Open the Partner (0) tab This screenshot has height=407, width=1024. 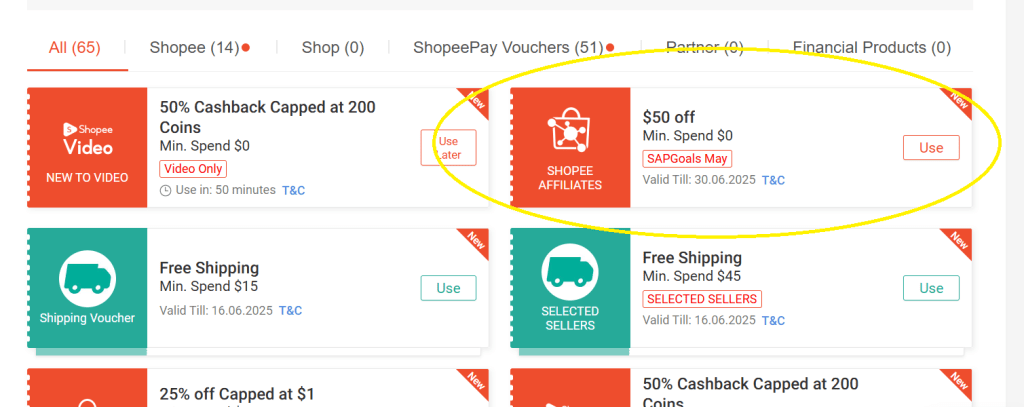705,47
